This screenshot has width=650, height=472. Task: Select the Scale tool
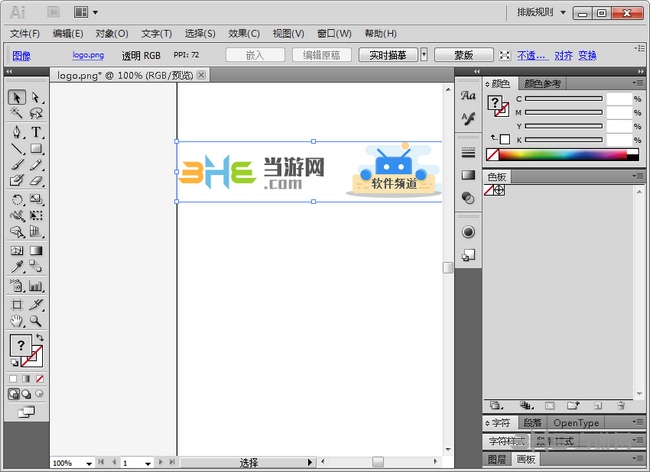click(x=36, y=200)
